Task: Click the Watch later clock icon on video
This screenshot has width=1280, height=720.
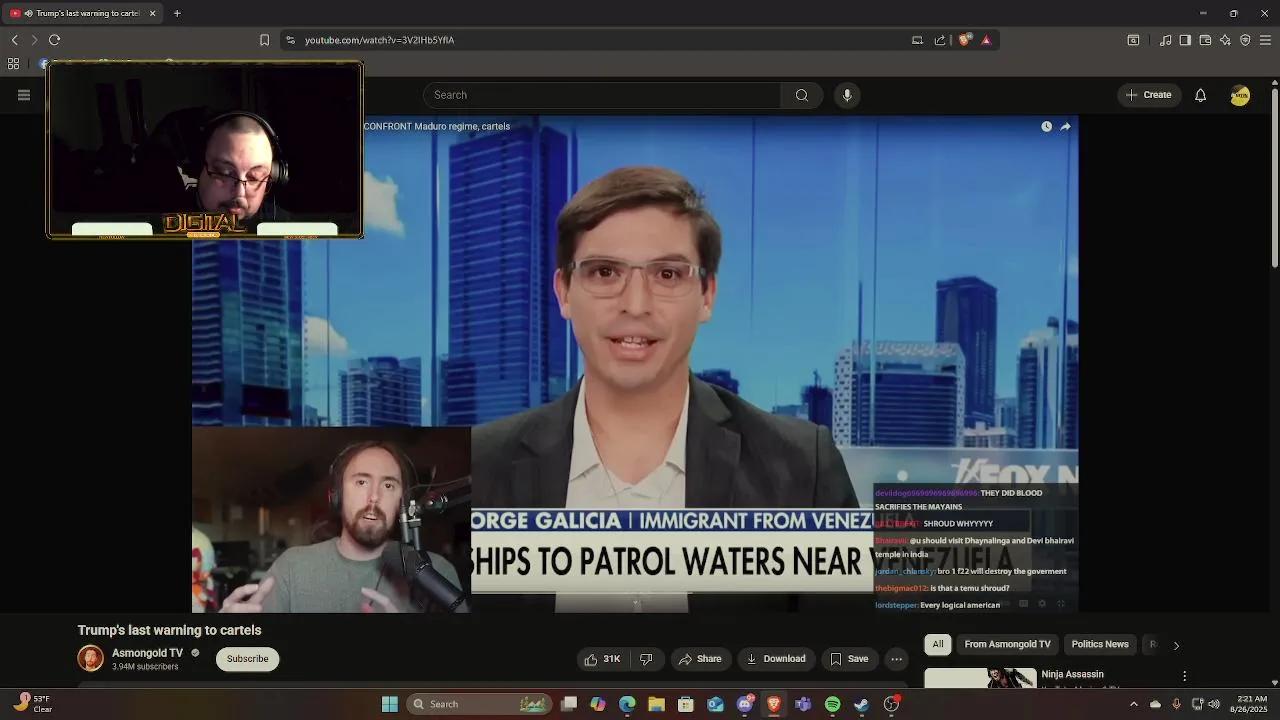Action: tap(1046, 126)
